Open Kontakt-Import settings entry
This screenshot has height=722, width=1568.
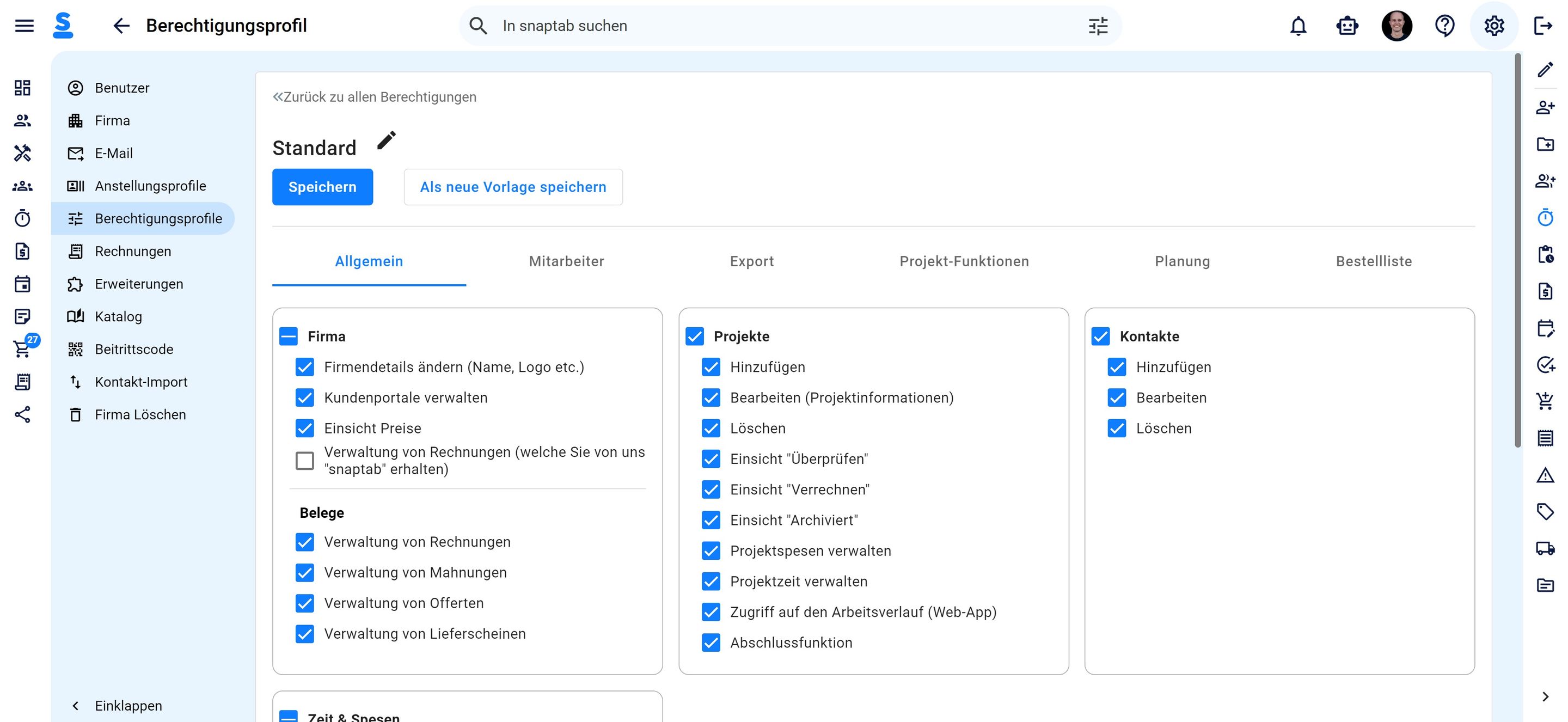click(x=143, y=382)
